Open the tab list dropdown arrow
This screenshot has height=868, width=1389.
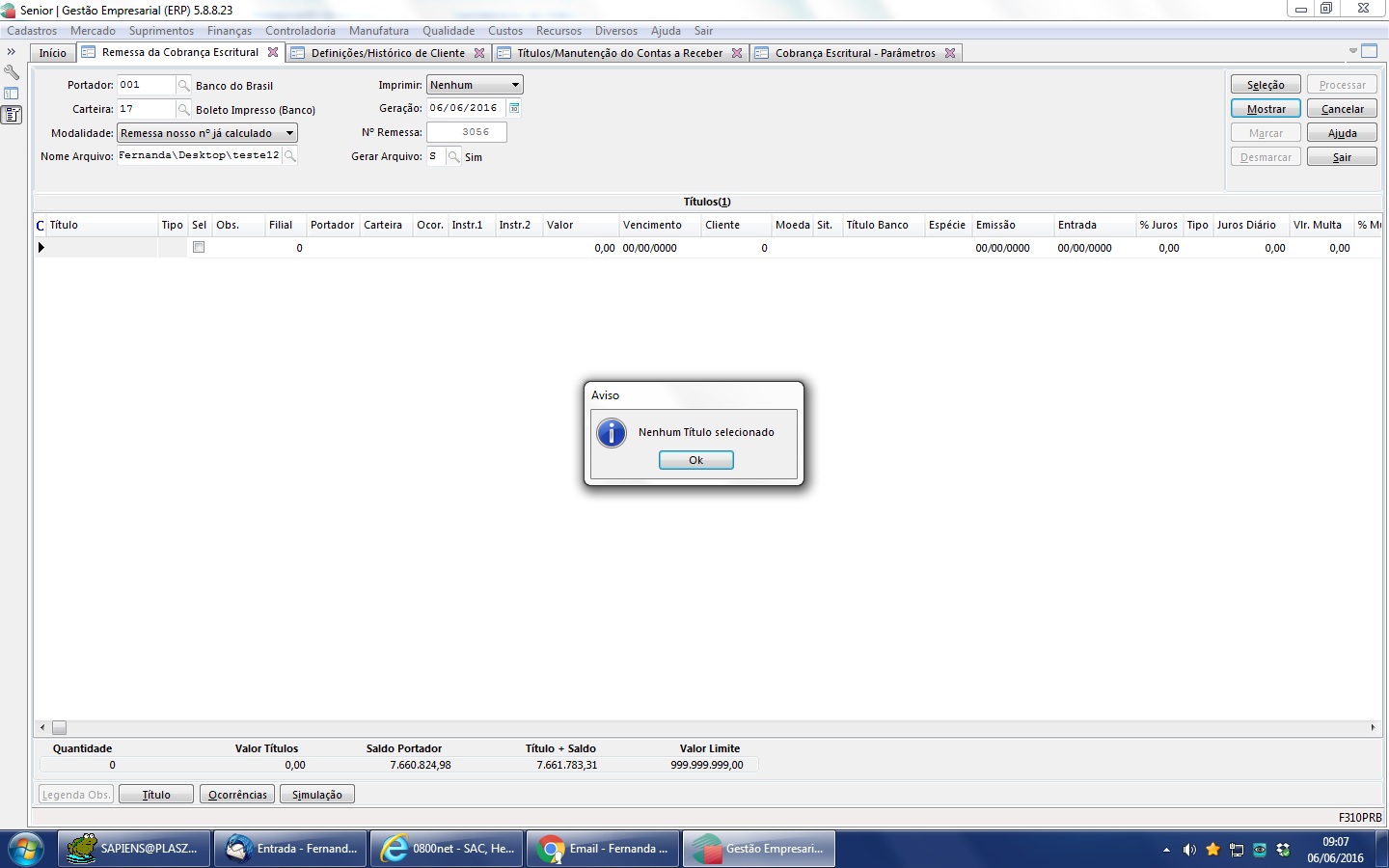(1352, 51)
